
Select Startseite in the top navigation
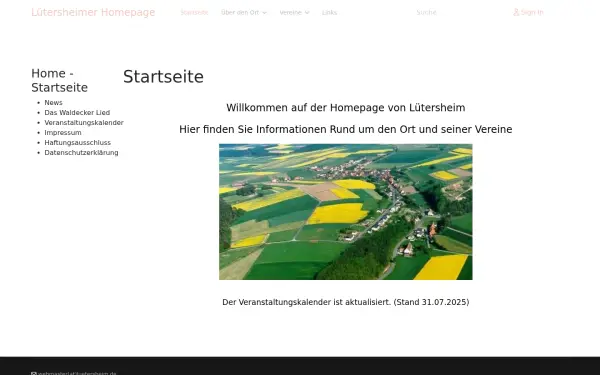[x=194, y=12]
